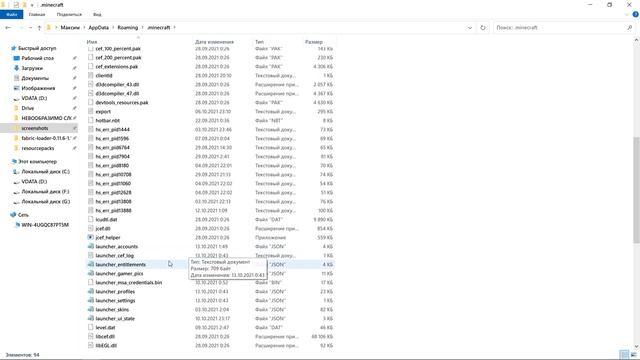This screenshot has width=640, height=360.
Task: Go up one folder level
Action: pyautogui.click(x=39, y=28)
